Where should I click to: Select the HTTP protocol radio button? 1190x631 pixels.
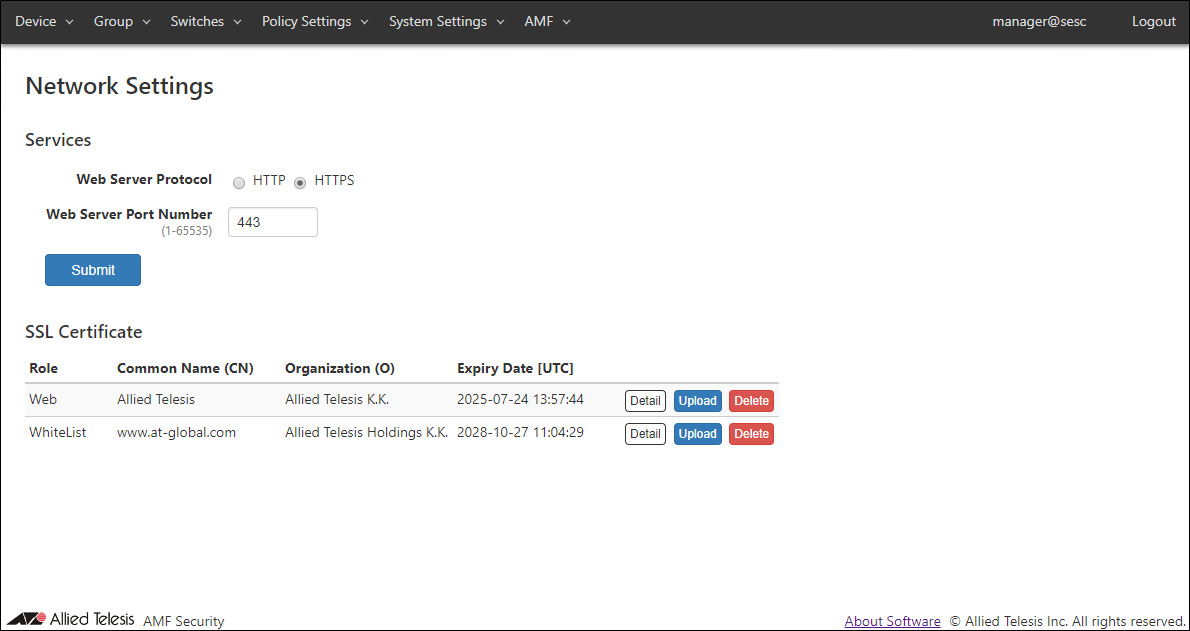[x=239, y=182]
